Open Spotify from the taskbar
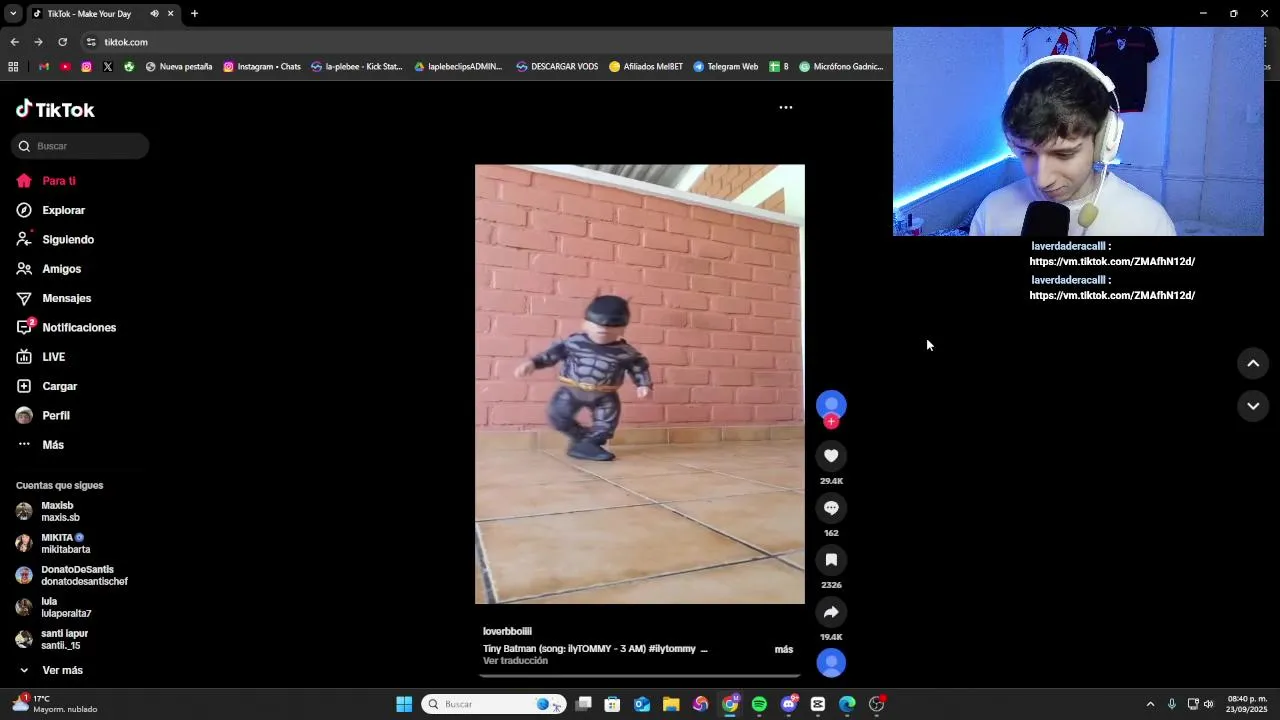Screen dimensions: 1280x720 click(759, 705)
